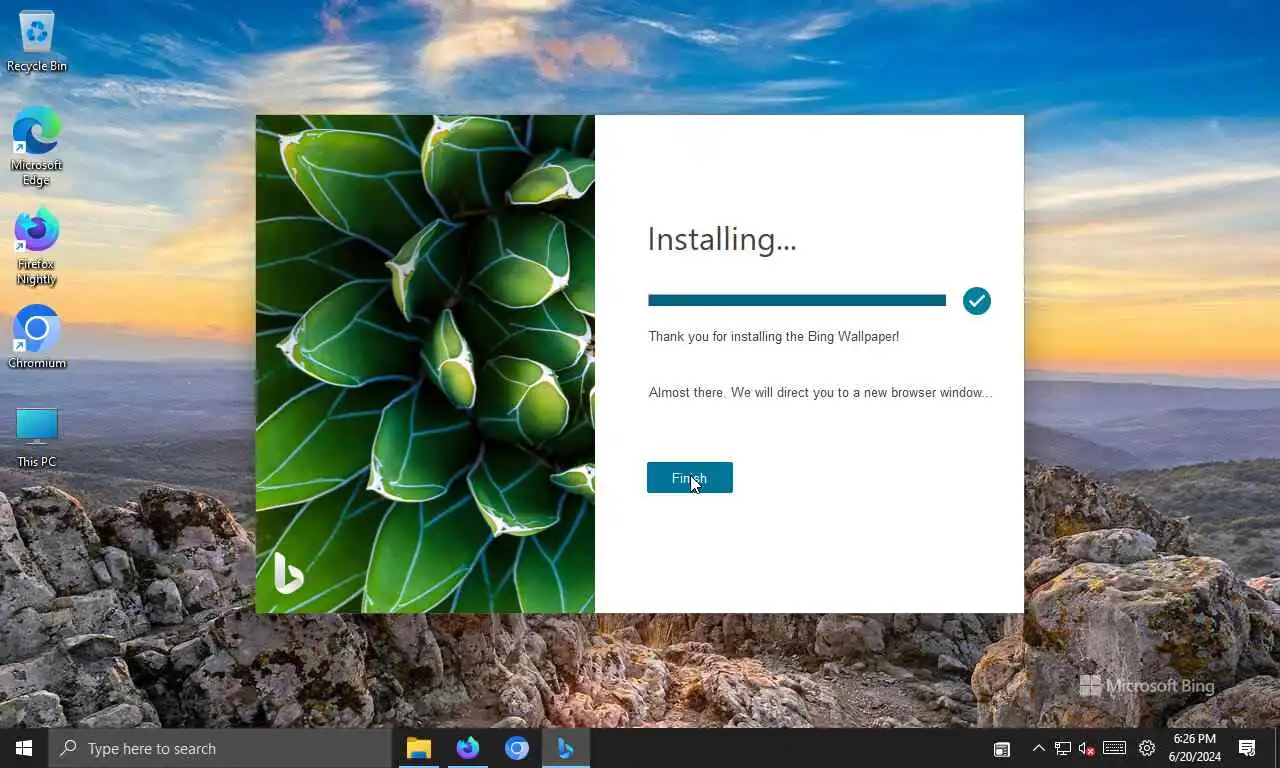
Task: Open the notification center icon
Action: pyautogui.click(x=1247, y=748)
